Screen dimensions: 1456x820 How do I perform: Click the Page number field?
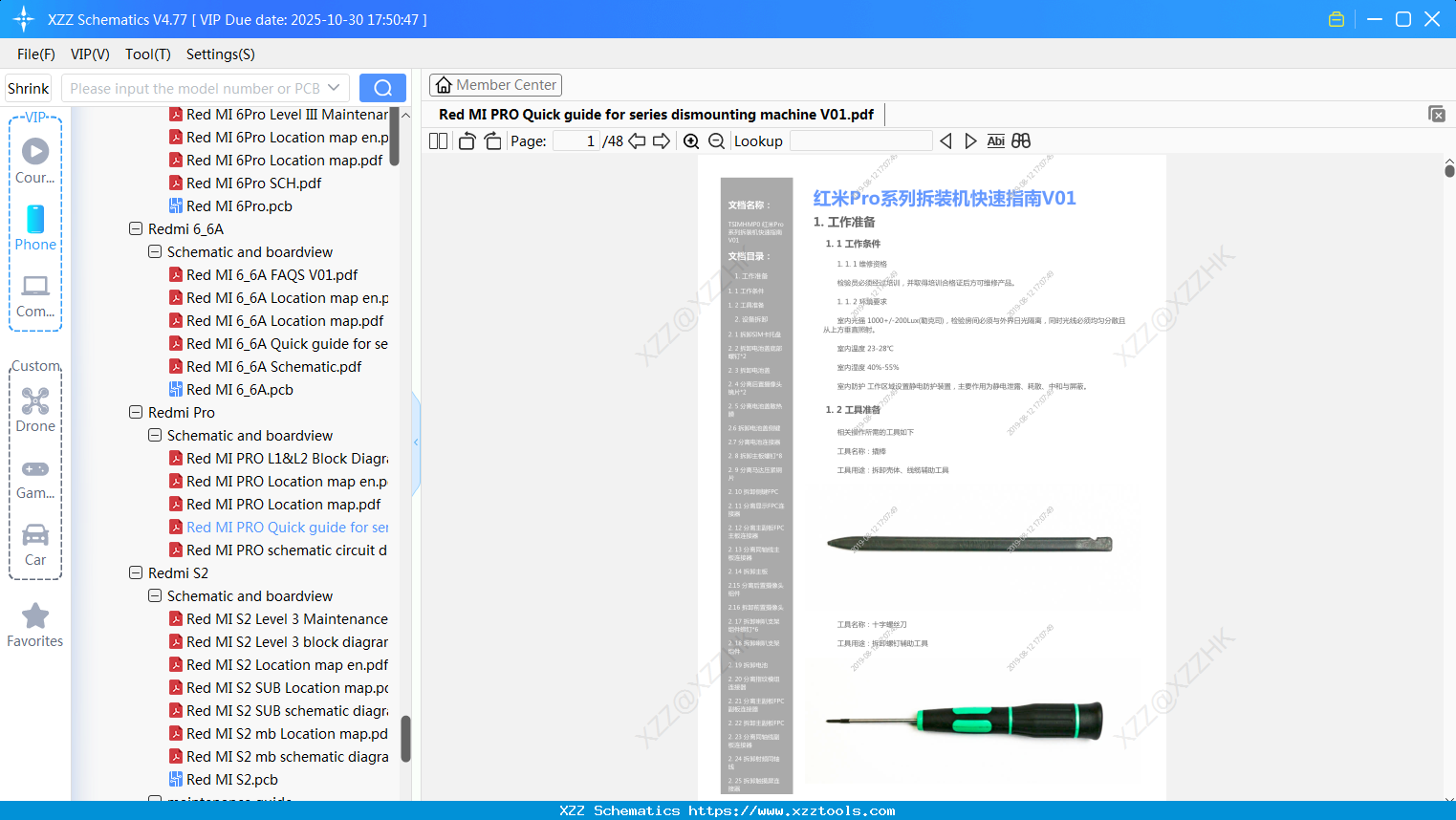[576, 141]
